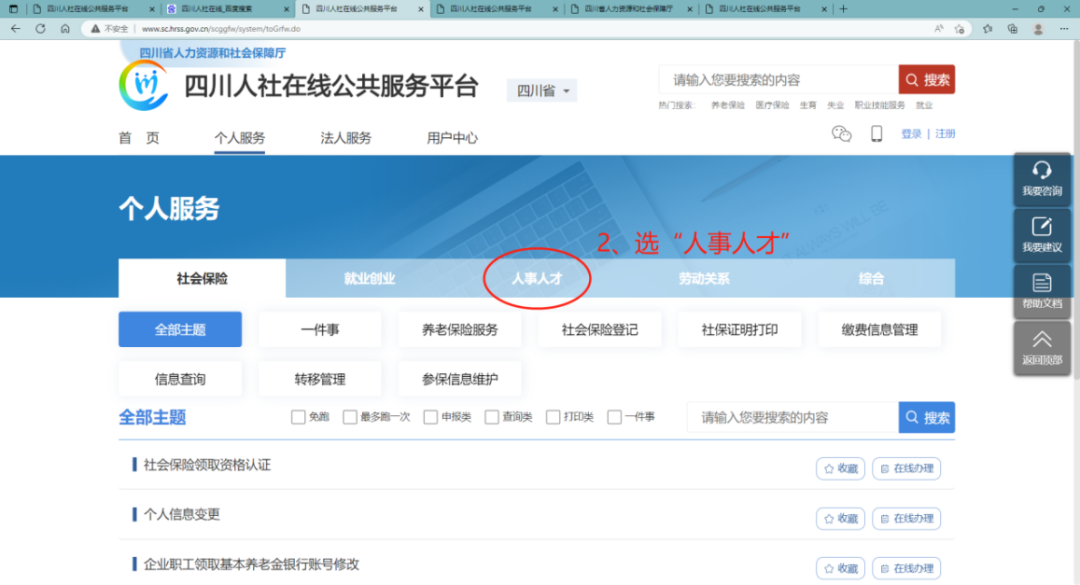Enable the 免跑 filter checkbox
Viewport: 1080px width, 585px height.
click(298, 417)
